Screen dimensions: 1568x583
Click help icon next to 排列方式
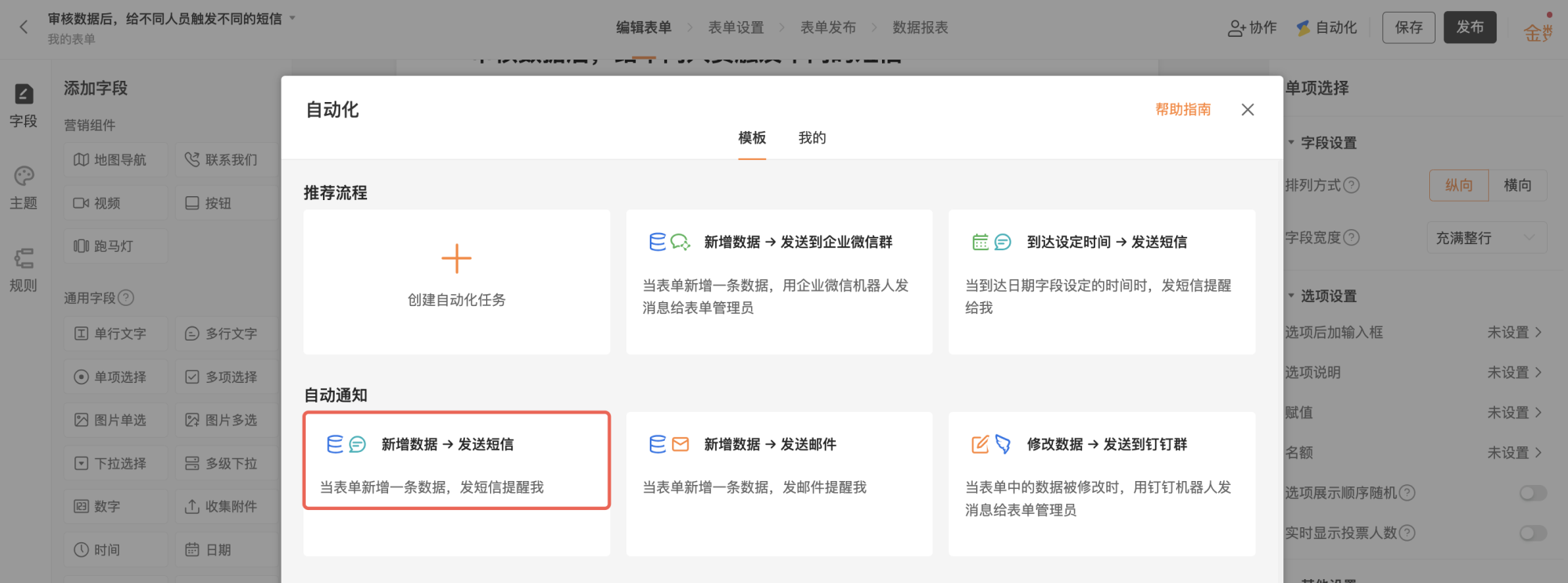pos(1352,185)
